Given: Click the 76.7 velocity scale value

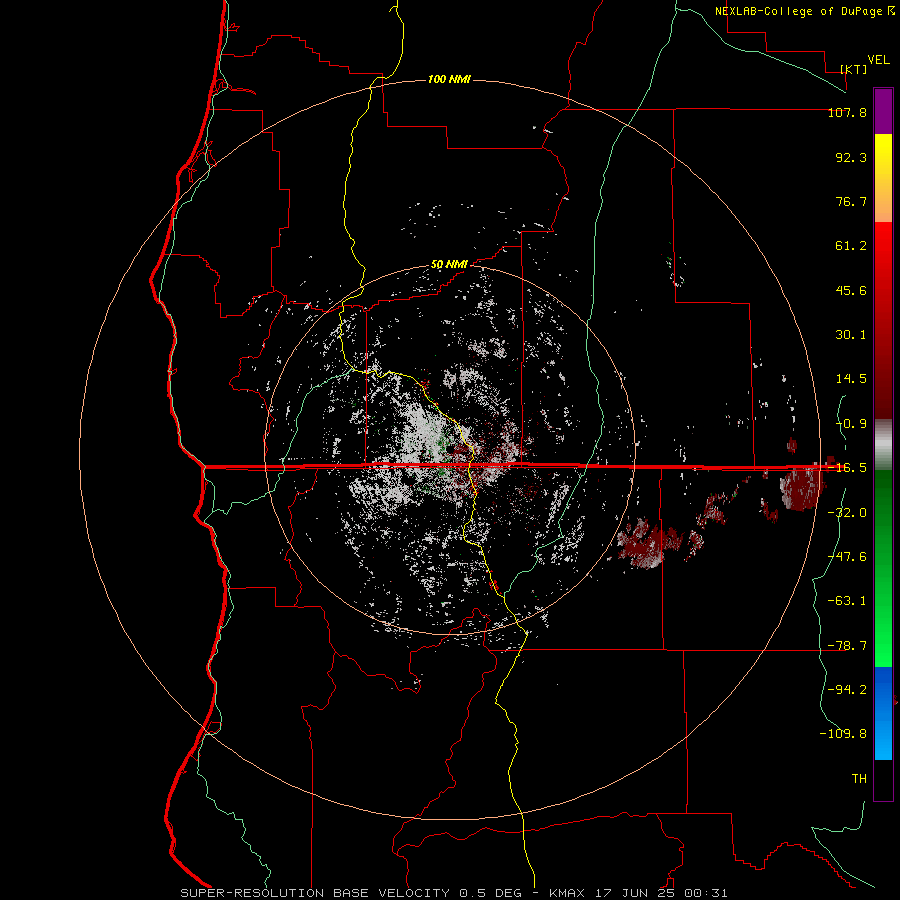Looking at the screenshot, I should [851, 201].
